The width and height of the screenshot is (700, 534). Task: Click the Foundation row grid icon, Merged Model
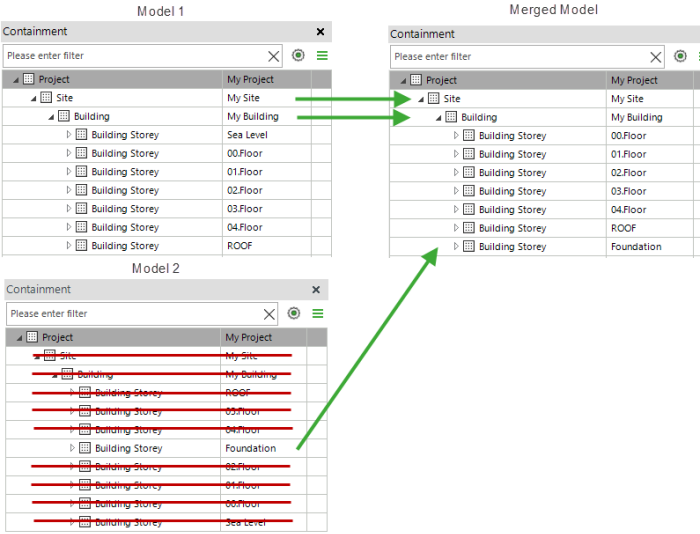[469, 246]
